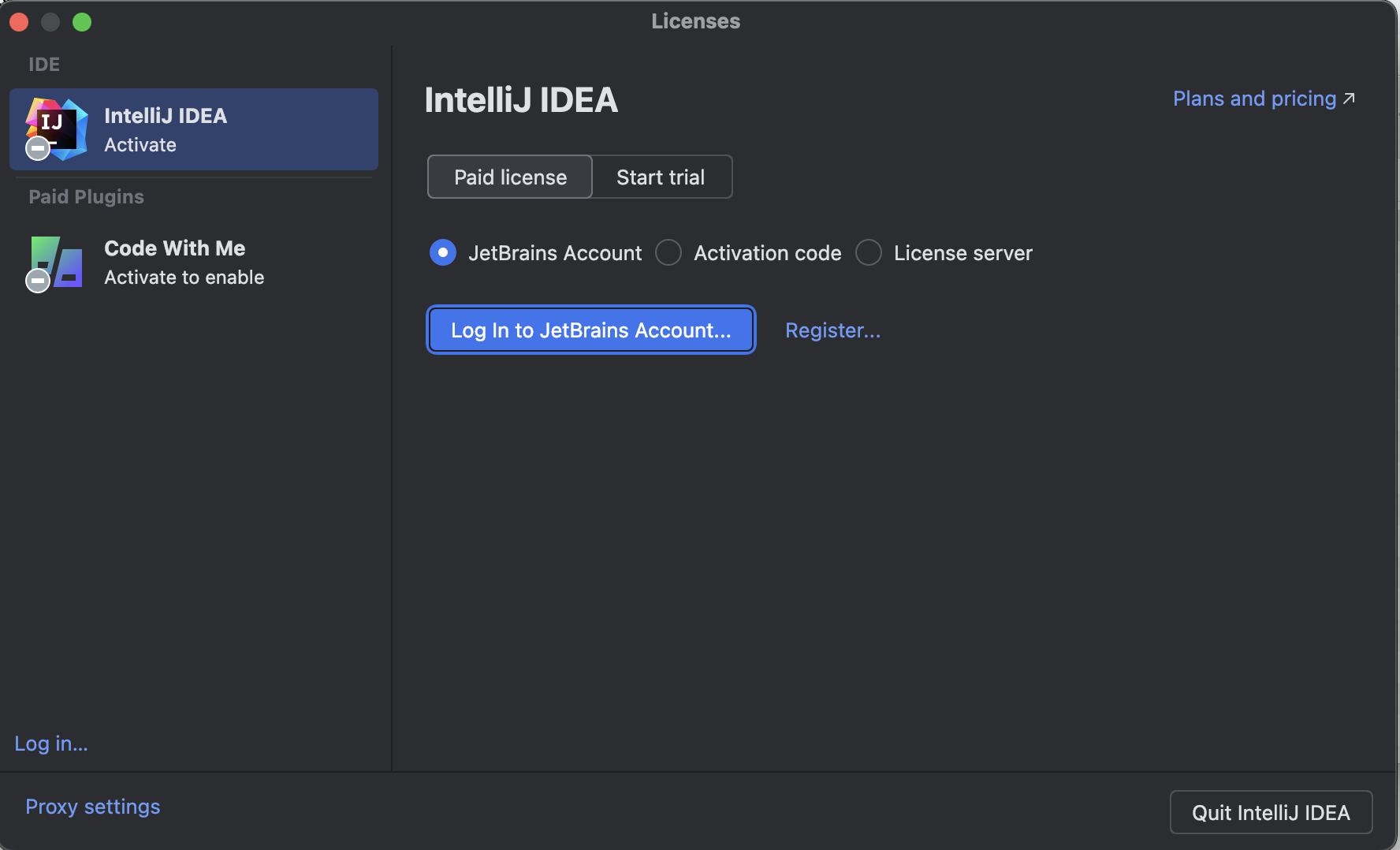The height and width of the screenshot is (850, 1400).
Task: Click the Quit IntelliJ IDEA button
Action: point(1271,812)
